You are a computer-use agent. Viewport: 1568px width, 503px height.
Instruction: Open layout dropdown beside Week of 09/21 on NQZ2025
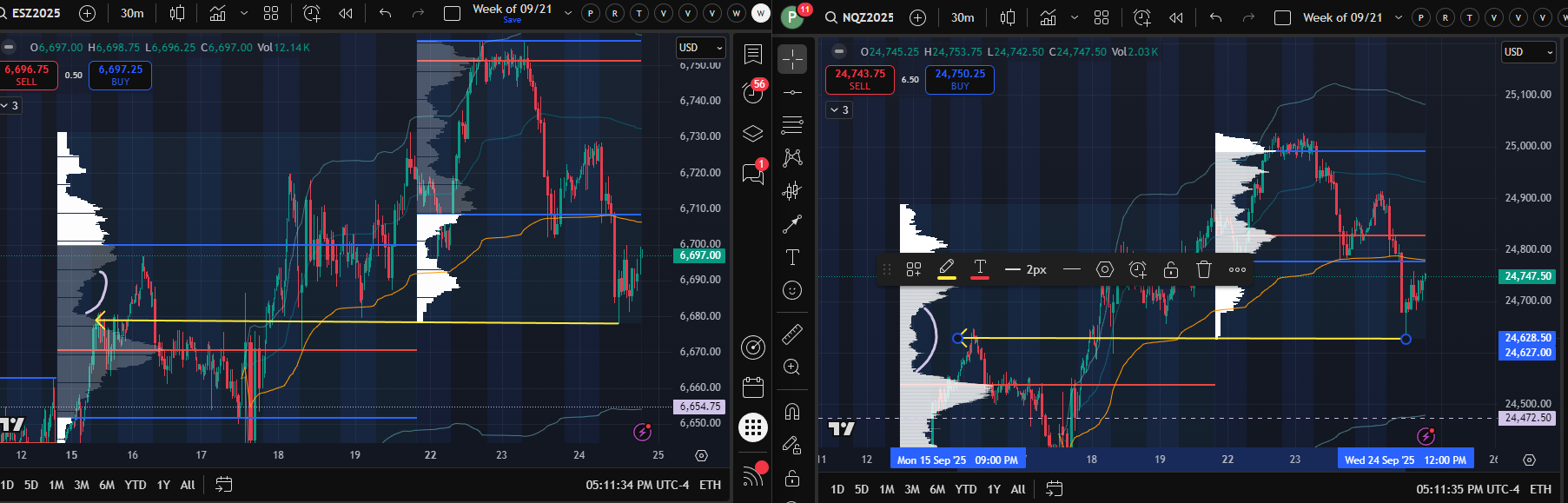coord(1398,17)
